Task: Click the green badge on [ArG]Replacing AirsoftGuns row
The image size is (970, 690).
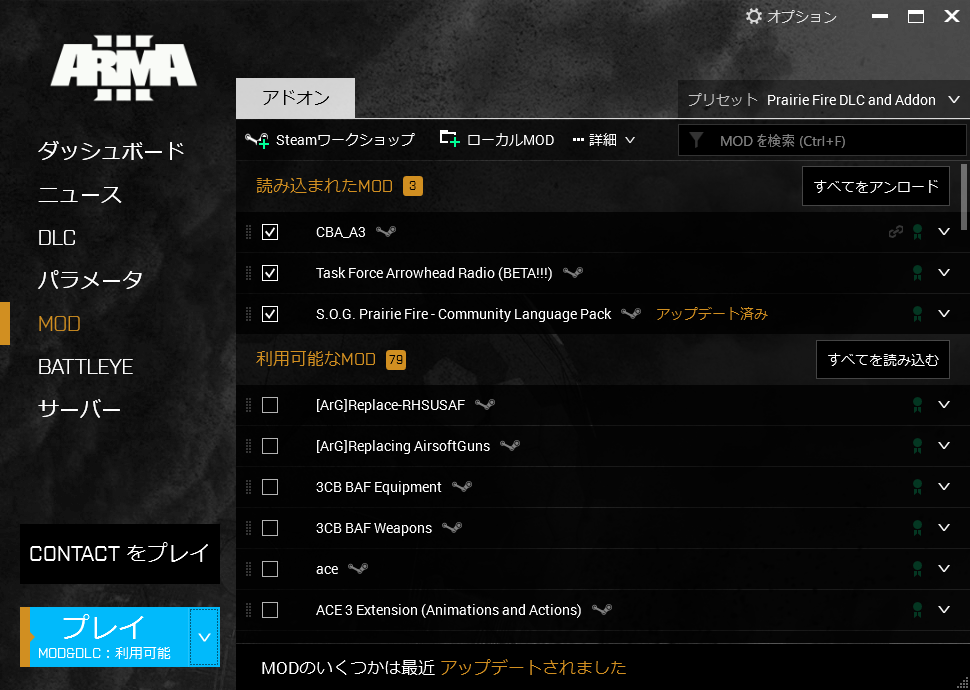Action: 917,446
